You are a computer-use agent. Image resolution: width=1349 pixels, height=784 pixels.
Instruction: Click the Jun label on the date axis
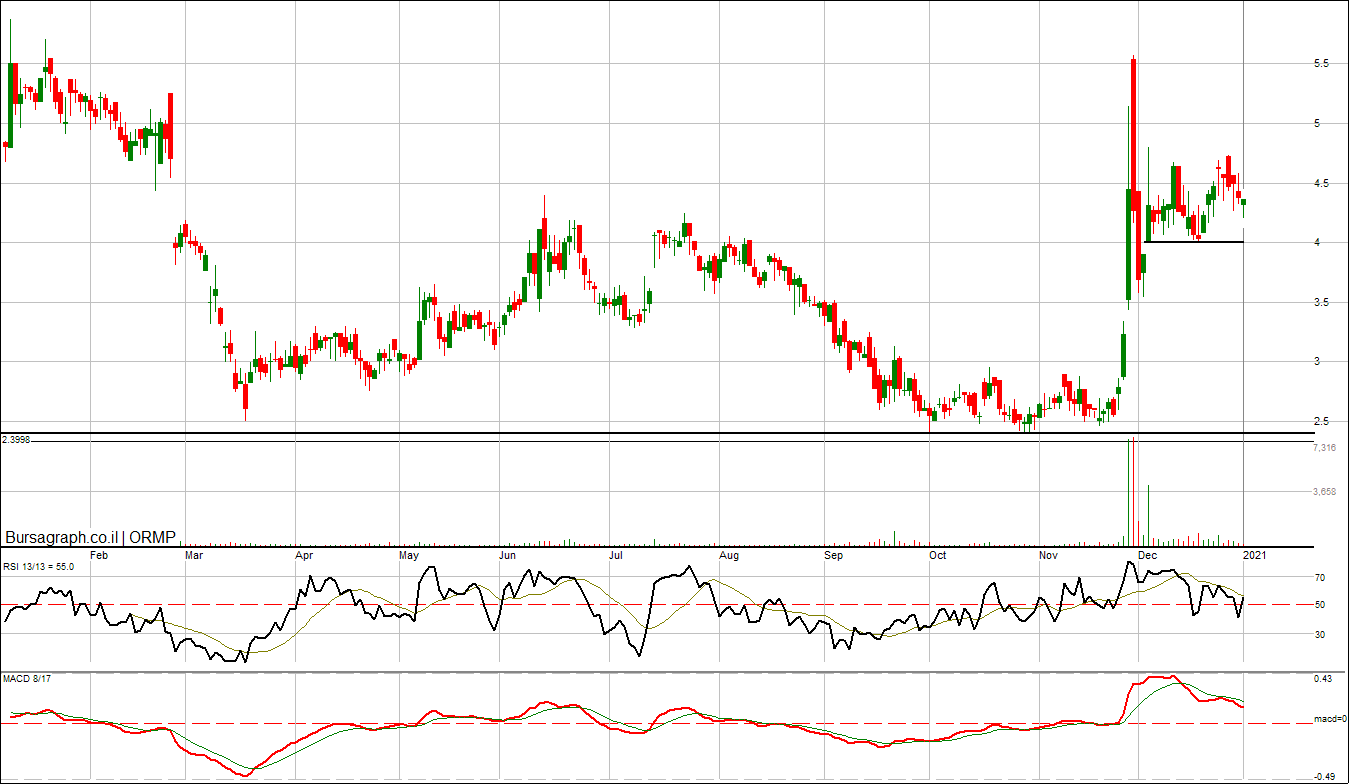(508, 553)
